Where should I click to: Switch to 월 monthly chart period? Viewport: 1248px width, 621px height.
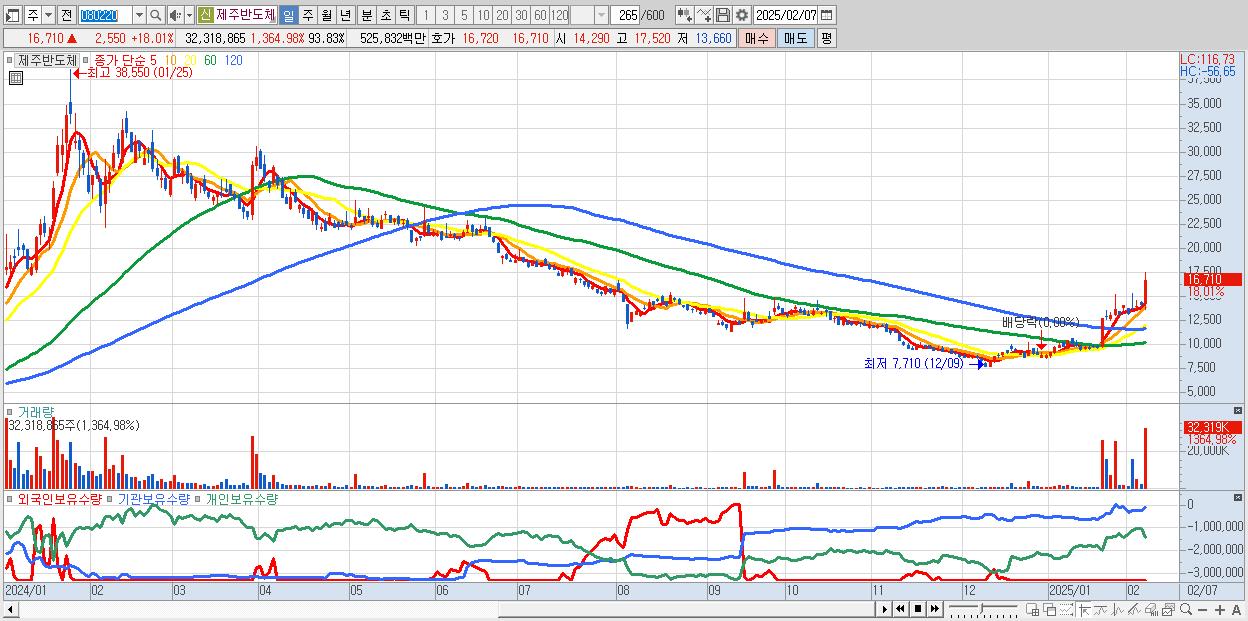coord(326,15)
